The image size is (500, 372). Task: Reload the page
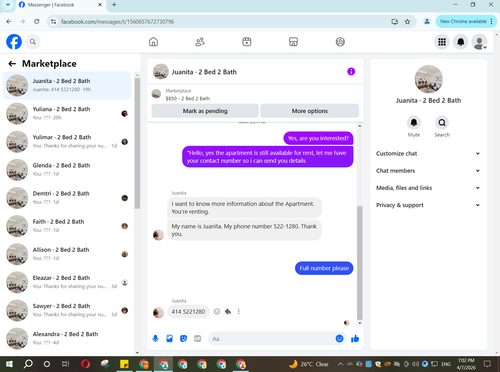(37, 22)
